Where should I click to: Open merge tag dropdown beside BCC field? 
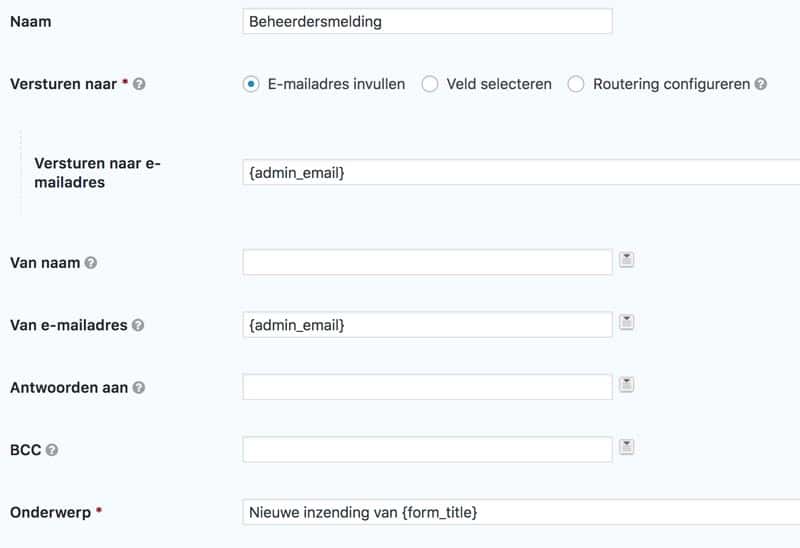(x=627, y=447)
